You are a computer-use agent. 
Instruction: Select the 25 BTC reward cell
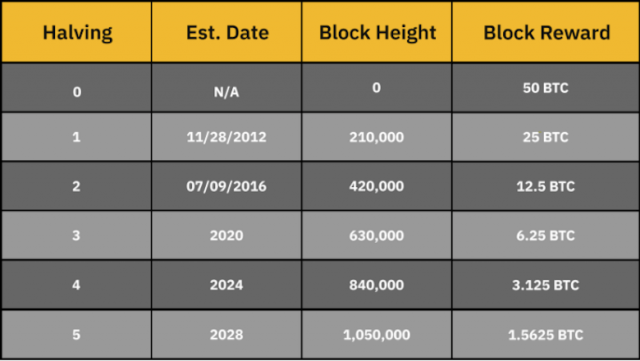click(x=546, y=137)
